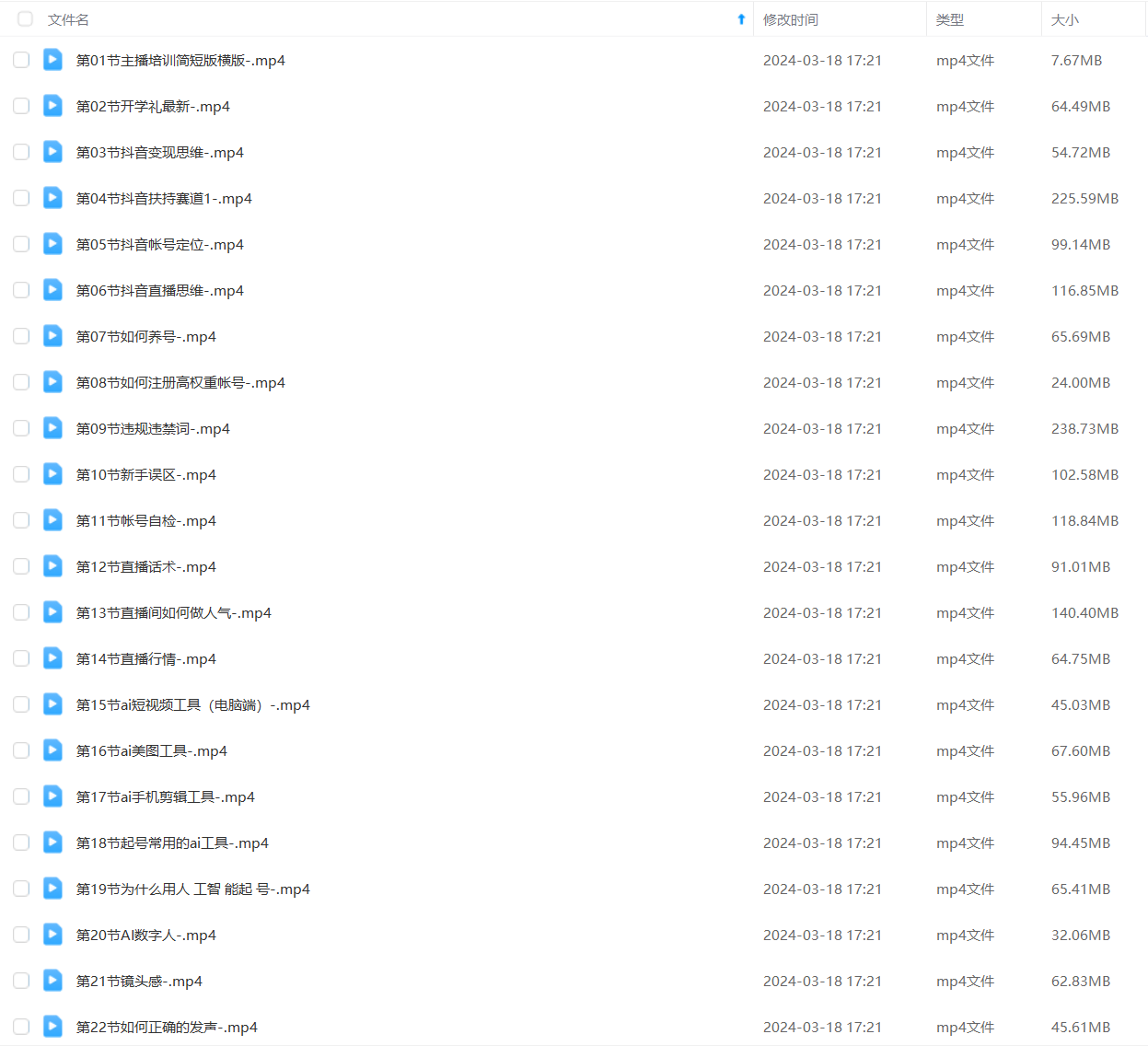Open file 第05节抖音帐号定位-.mp4
The image size is (1148, 1046).
tap(160, 245)
